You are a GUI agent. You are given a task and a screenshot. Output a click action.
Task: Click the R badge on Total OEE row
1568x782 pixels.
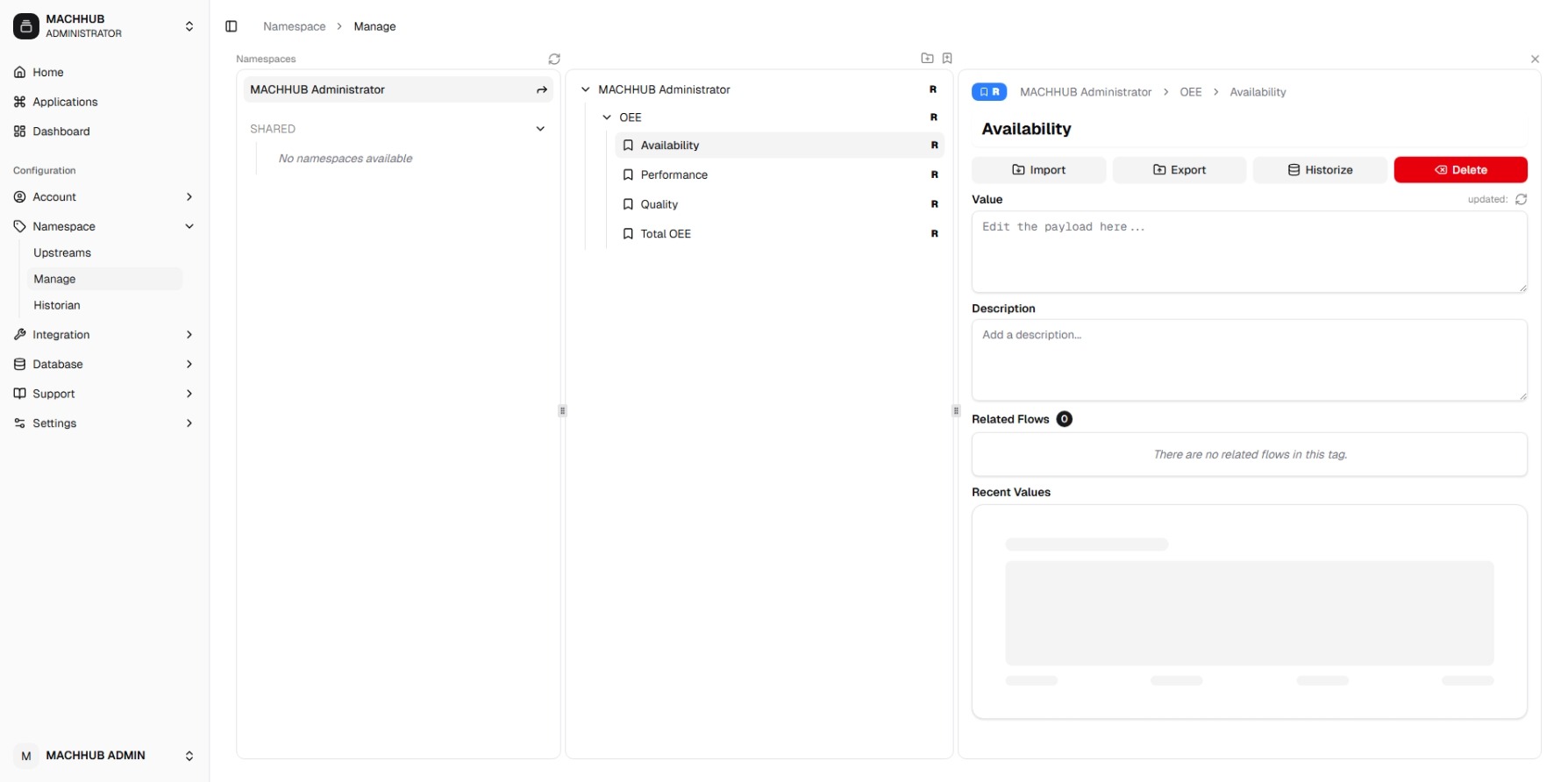point(935,234)
